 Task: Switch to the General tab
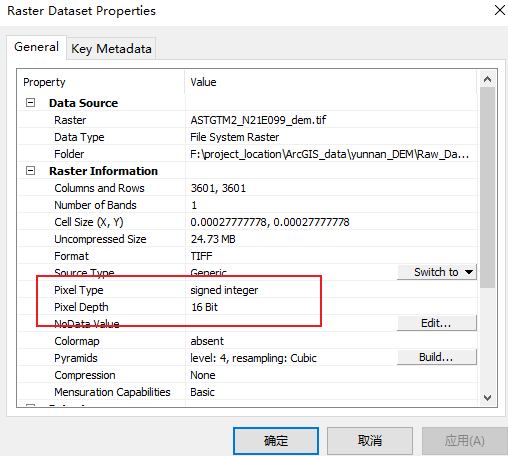[x=36, y=47]
